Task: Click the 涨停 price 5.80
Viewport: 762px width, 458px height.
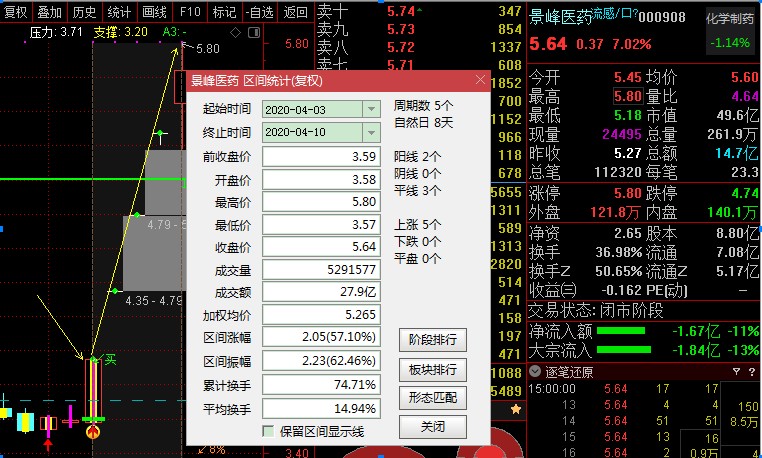Action: [x=628, y=193]
